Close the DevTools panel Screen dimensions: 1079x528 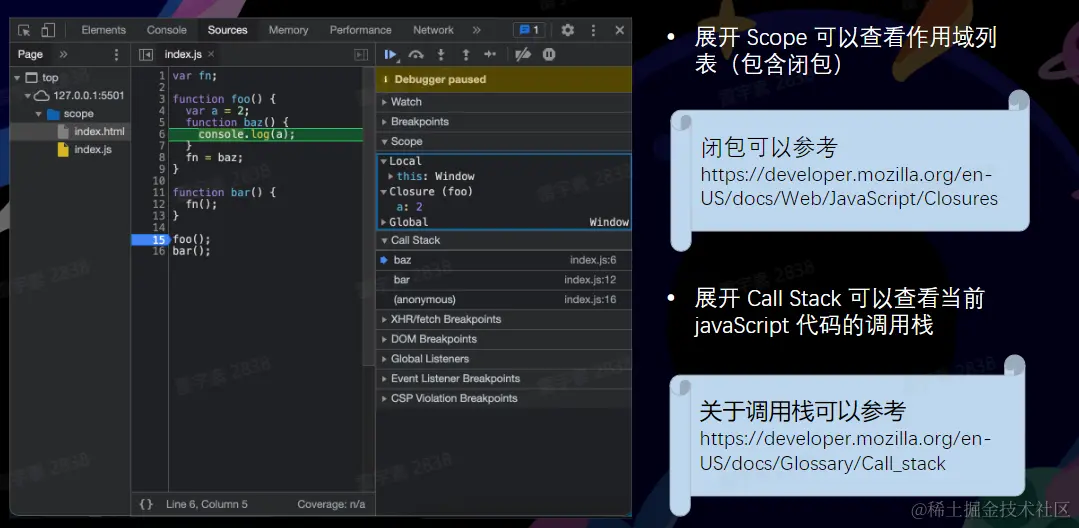click(x=619, y=30)
